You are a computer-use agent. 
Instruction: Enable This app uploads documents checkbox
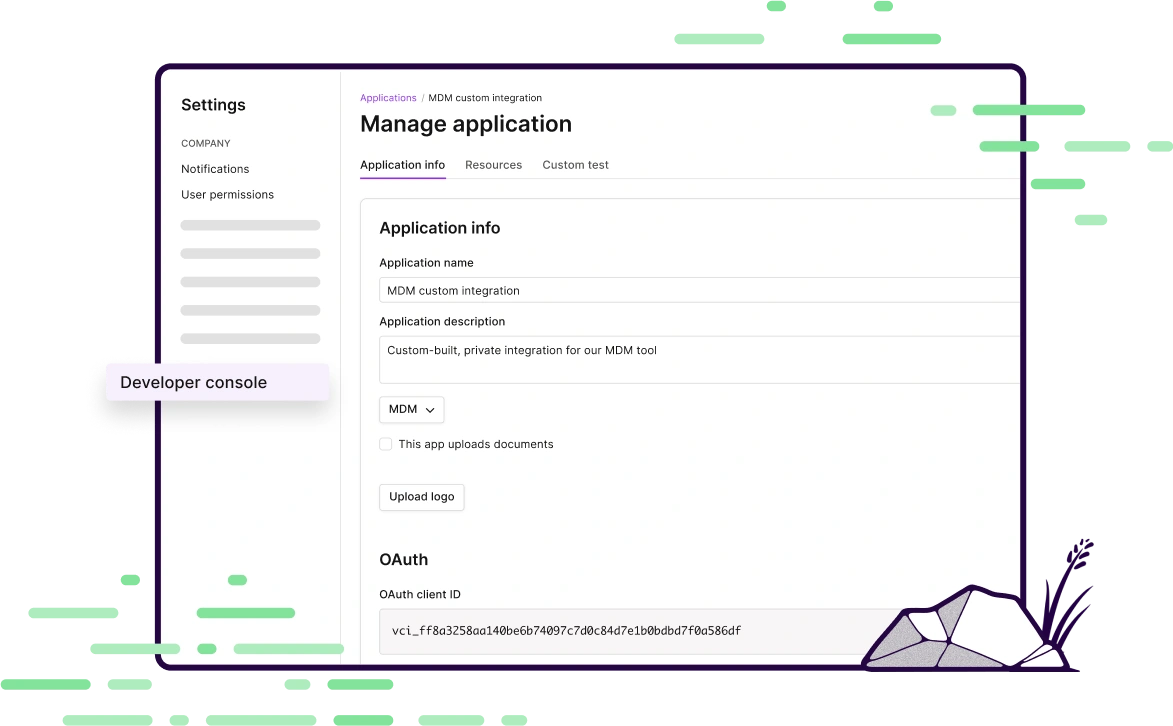[385, 444]
